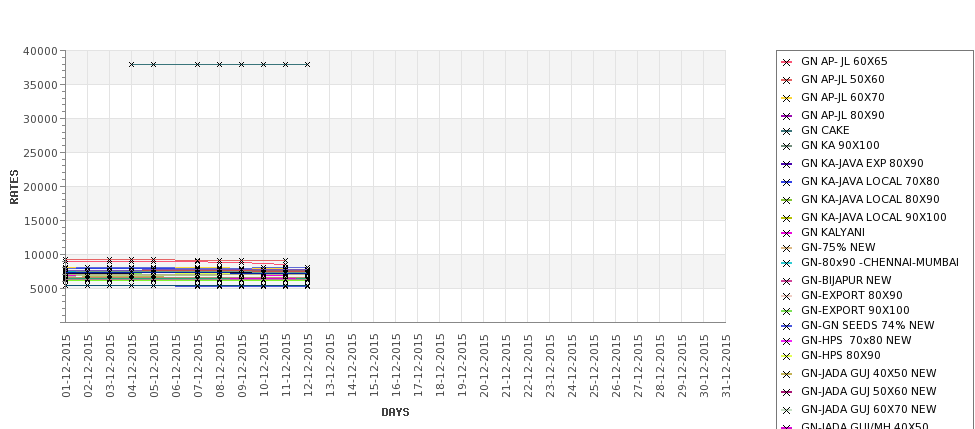Click the GN-75% NEW legend marker
975x429 pixels.
point(787,248)
